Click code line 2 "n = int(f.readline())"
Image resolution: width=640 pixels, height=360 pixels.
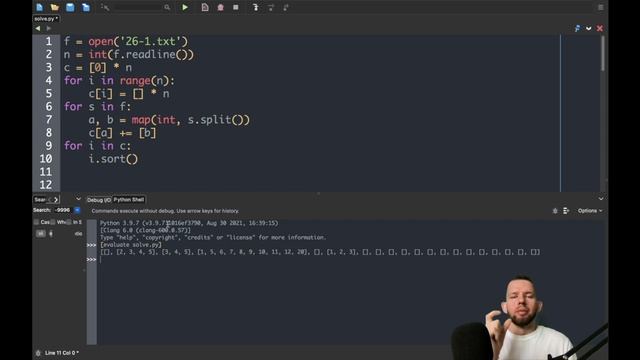click(x=129, y=55)
